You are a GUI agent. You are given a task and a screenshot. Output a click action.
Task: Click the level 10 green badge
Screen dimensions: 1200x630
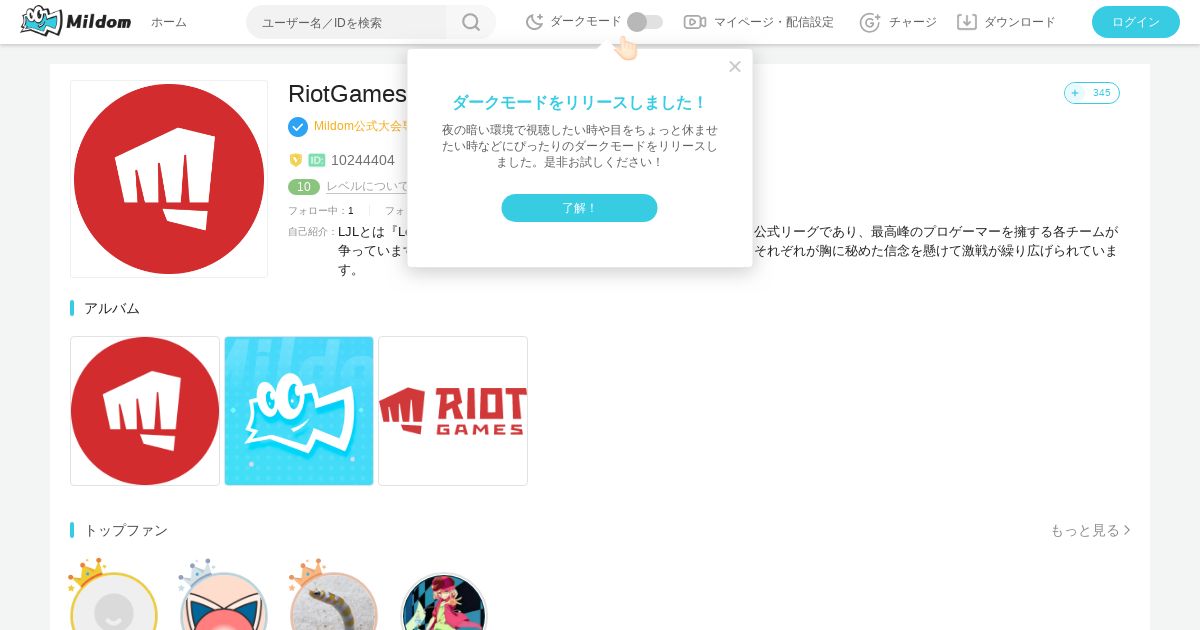(304, 187)
